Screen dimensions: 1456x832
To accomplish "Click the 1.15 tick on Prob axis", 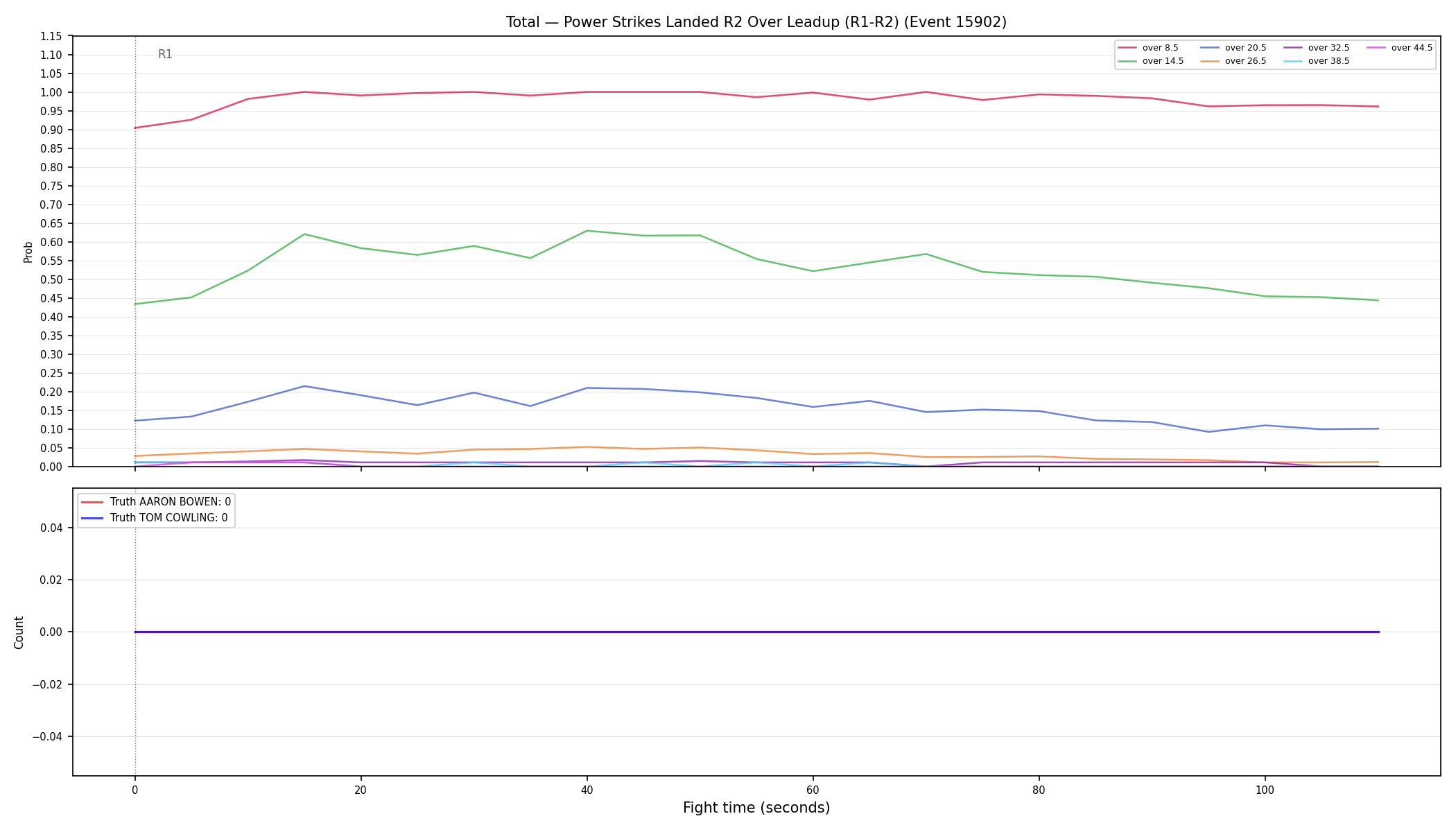I will point(52,36).
